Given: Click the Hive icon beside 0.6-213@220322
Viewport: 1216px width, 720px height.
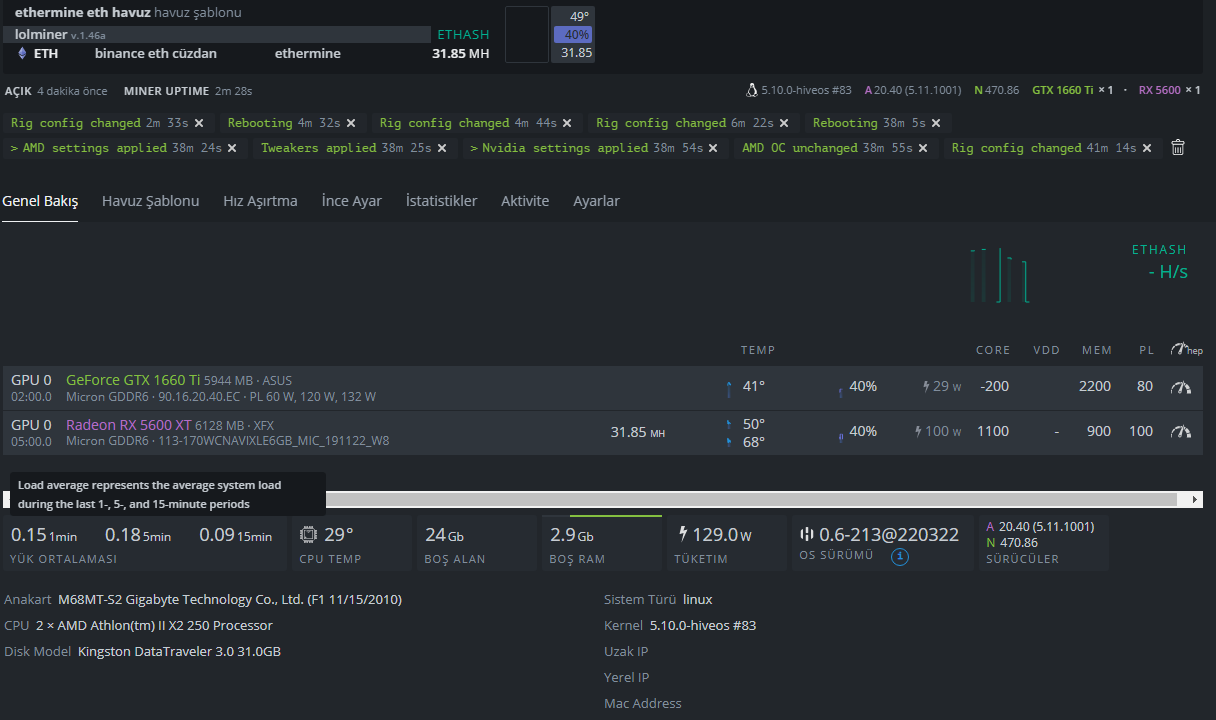Looking at the screenshot, I should 807,534.
